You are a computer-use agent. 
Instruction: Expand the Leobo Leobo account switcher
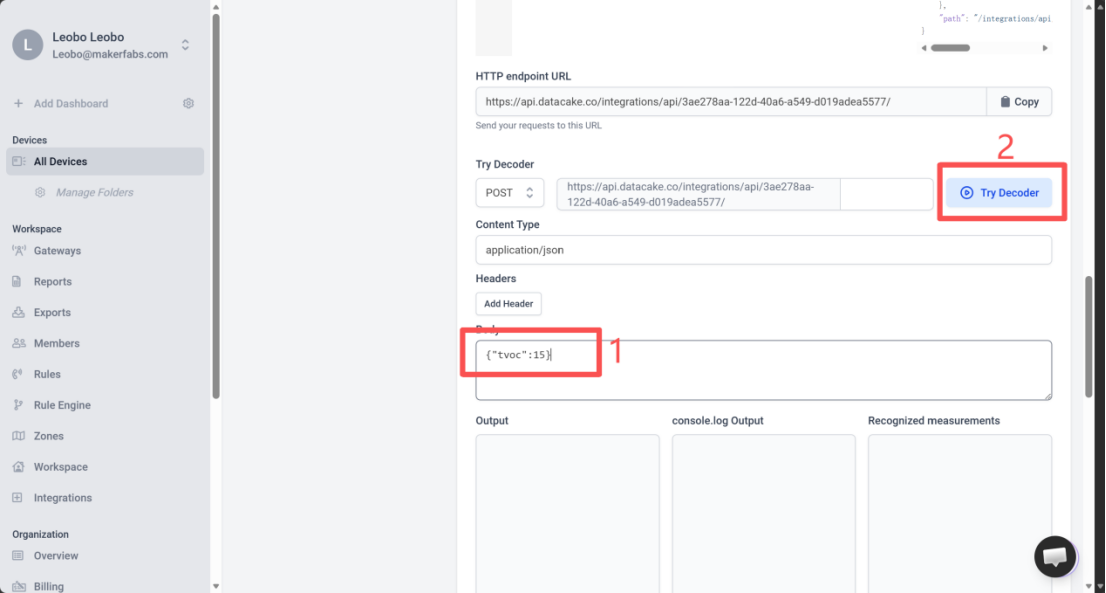185,45
